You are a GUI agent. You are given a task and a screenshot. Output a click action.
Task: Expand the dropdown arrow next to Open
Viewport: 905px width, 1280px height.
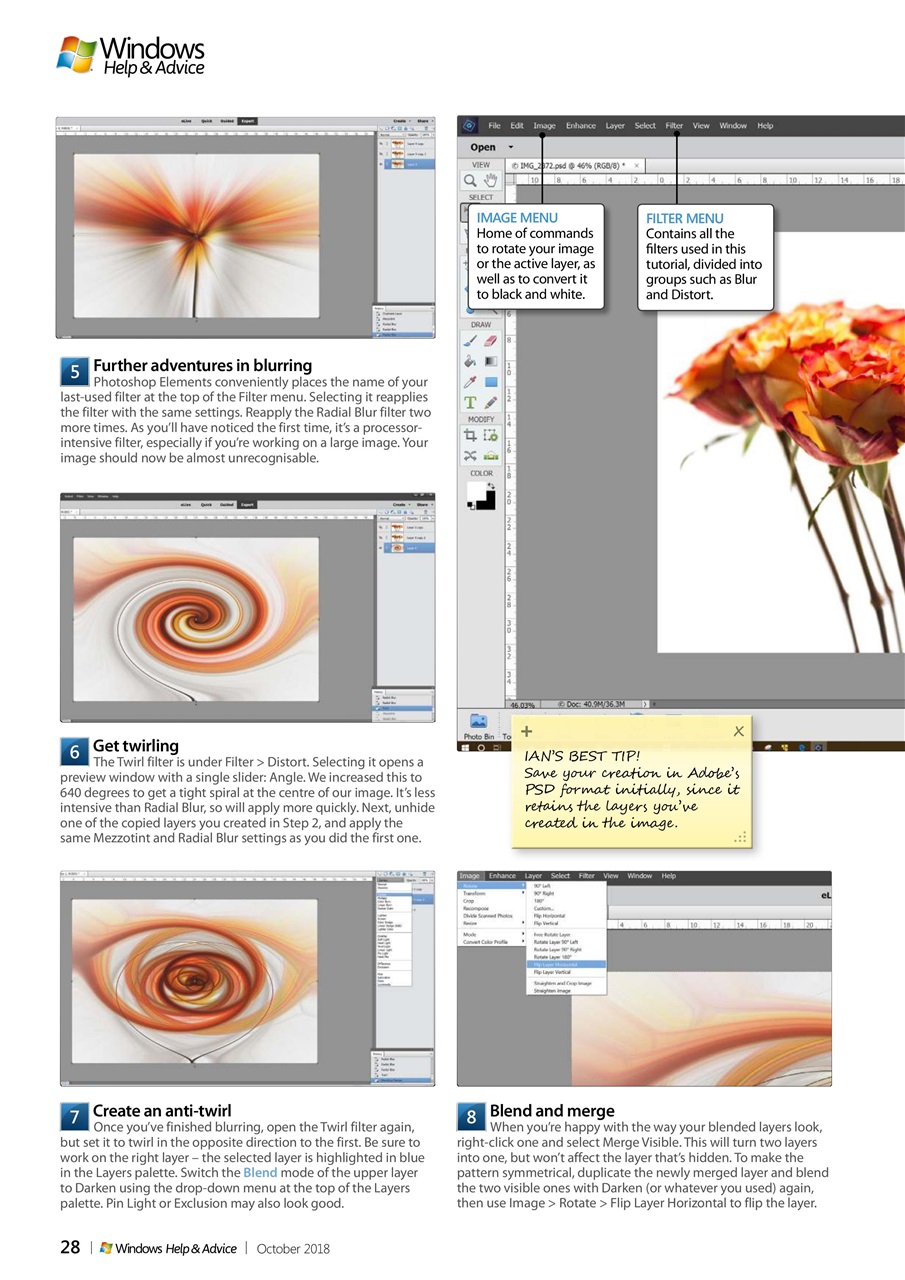point(509,147)
